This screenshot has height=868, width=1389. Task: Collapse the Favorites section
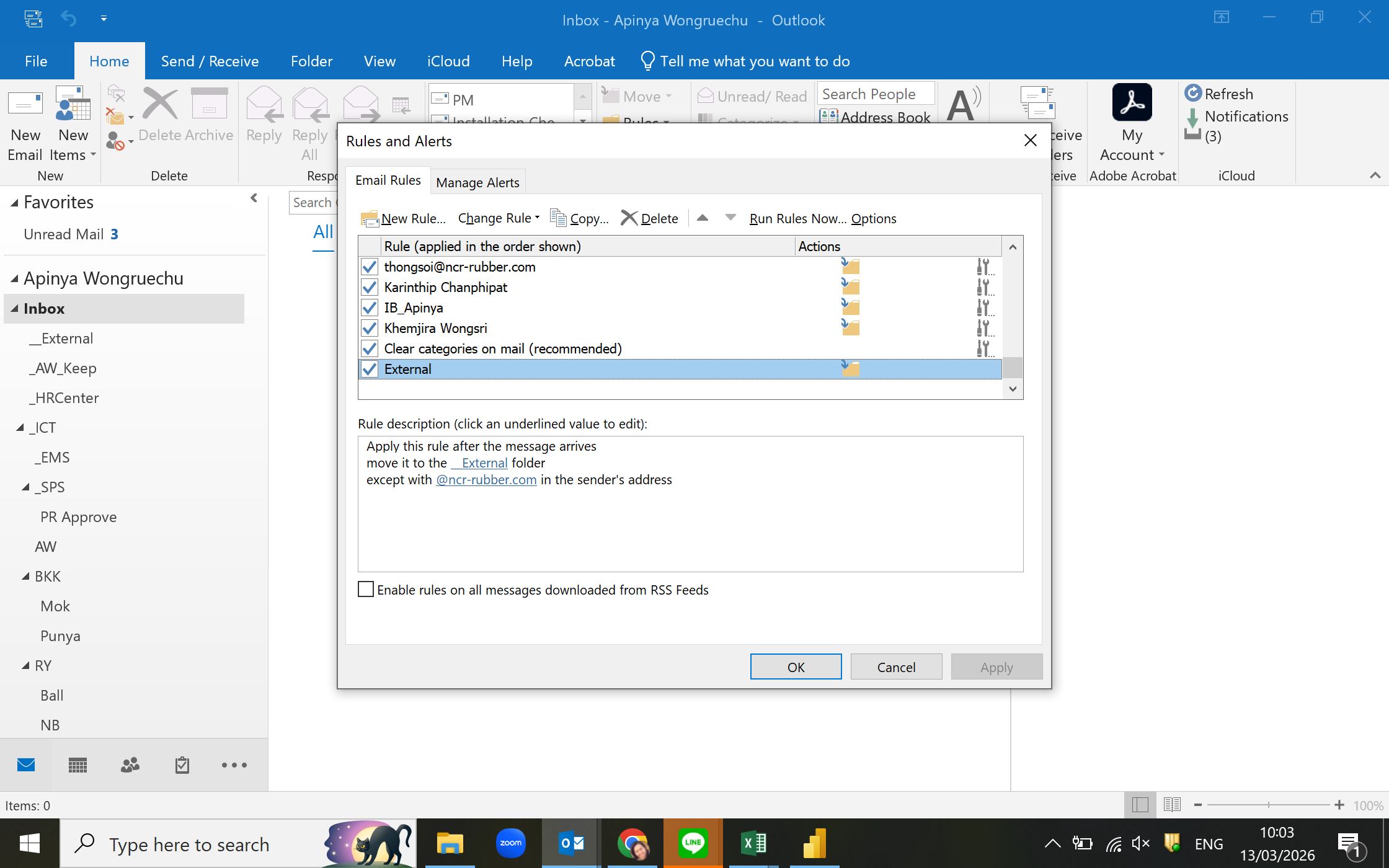[x=14, y=203]
